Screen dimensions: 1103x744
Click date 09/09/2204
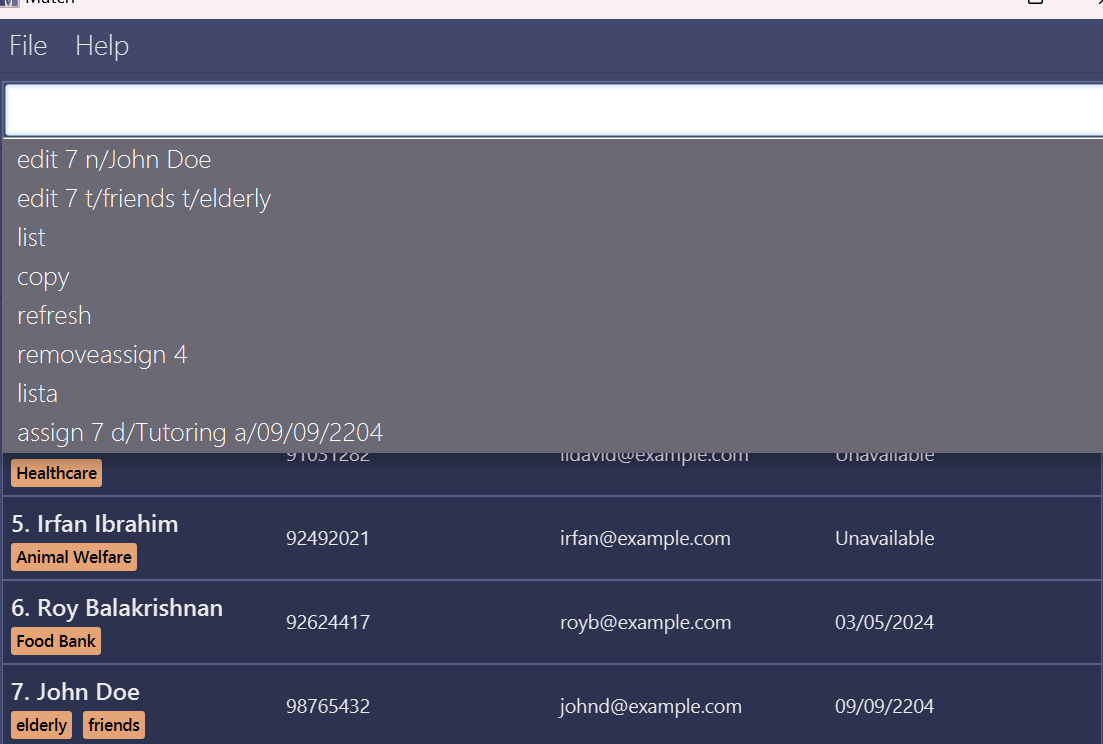click(x=884, y=706)
